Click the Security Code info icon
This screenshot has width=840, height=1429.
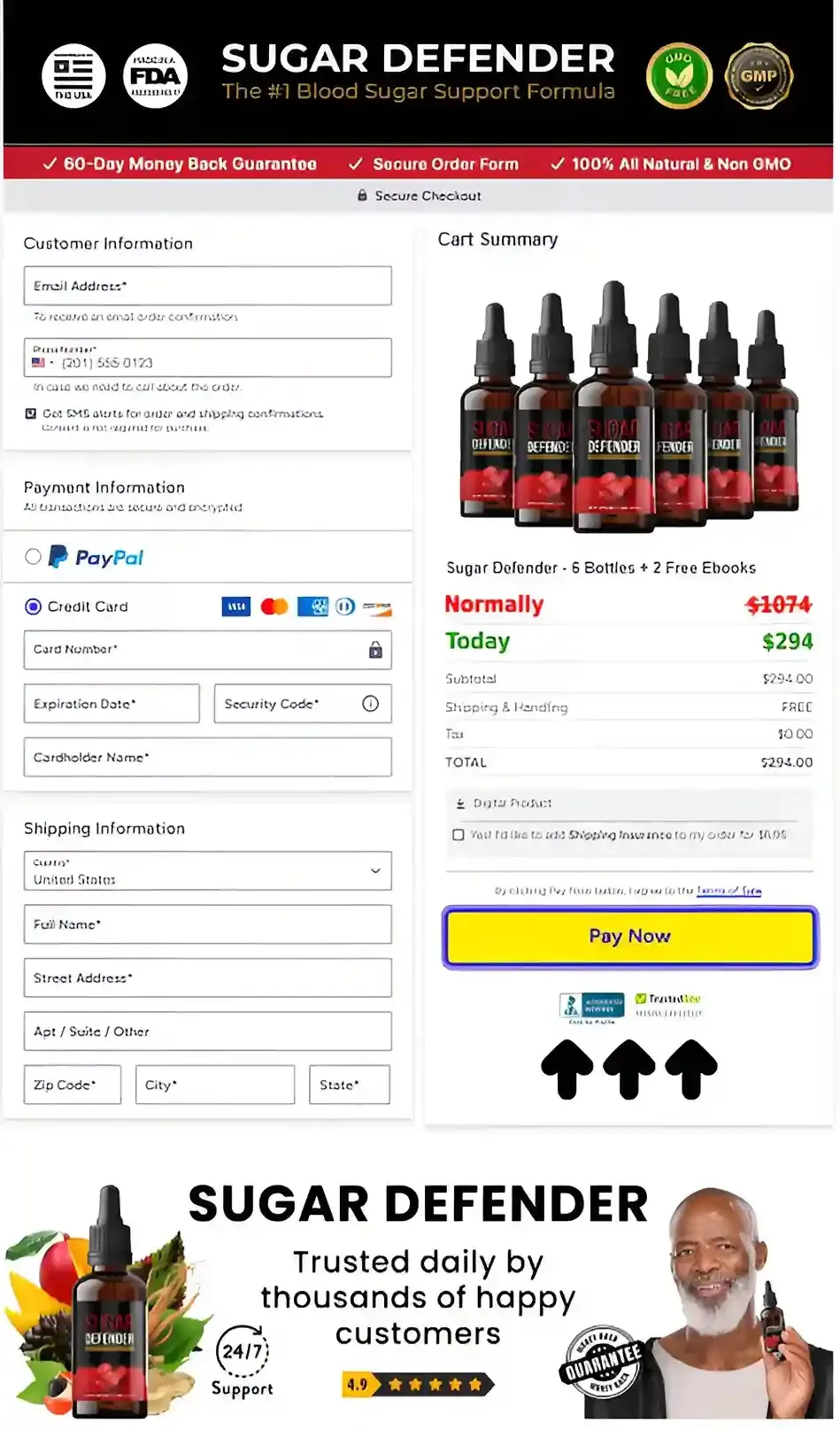370,704
